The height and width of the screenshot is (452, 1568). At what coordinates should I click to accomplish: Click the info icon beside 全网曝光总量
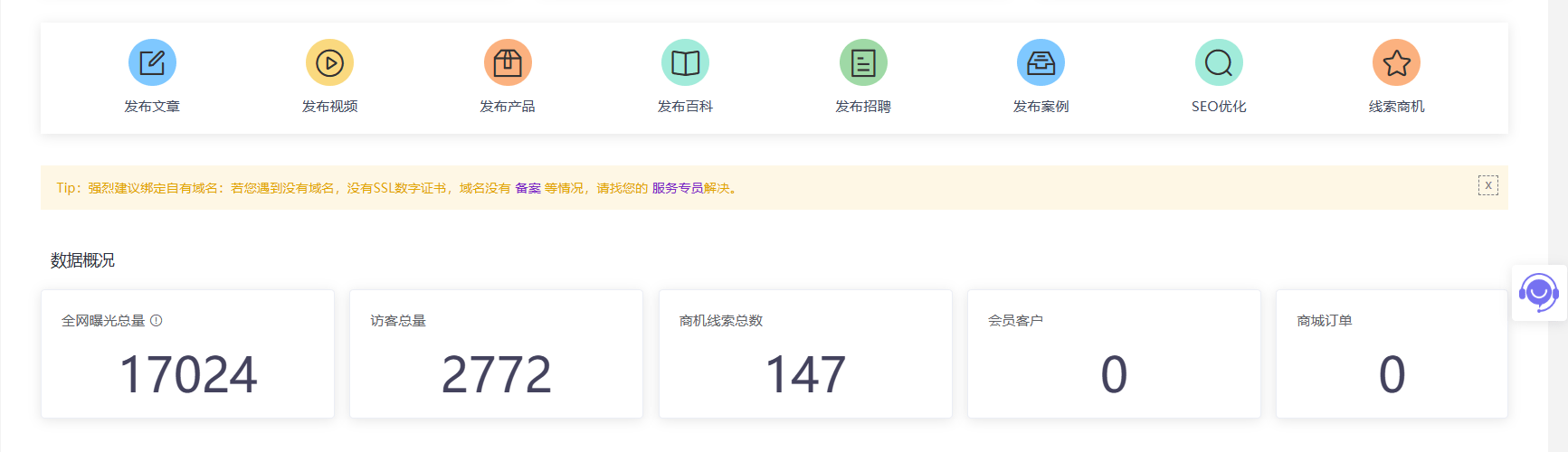click(x=157, y=320)
